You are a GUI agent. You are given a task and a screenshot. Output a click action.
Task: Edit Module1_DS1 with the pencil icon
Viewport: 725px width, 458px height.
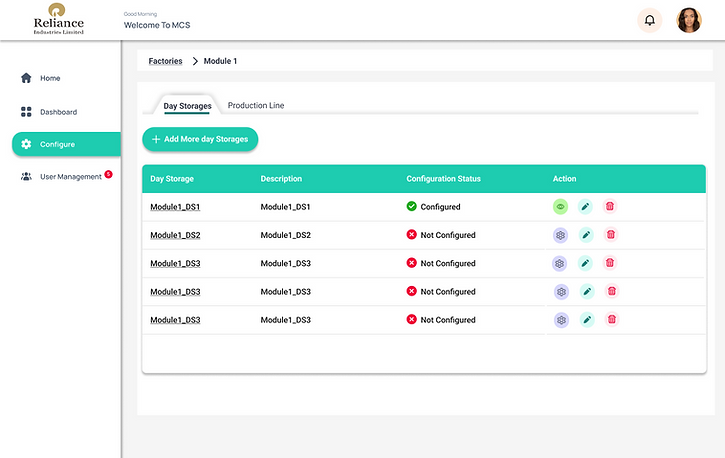coord(585,207)
